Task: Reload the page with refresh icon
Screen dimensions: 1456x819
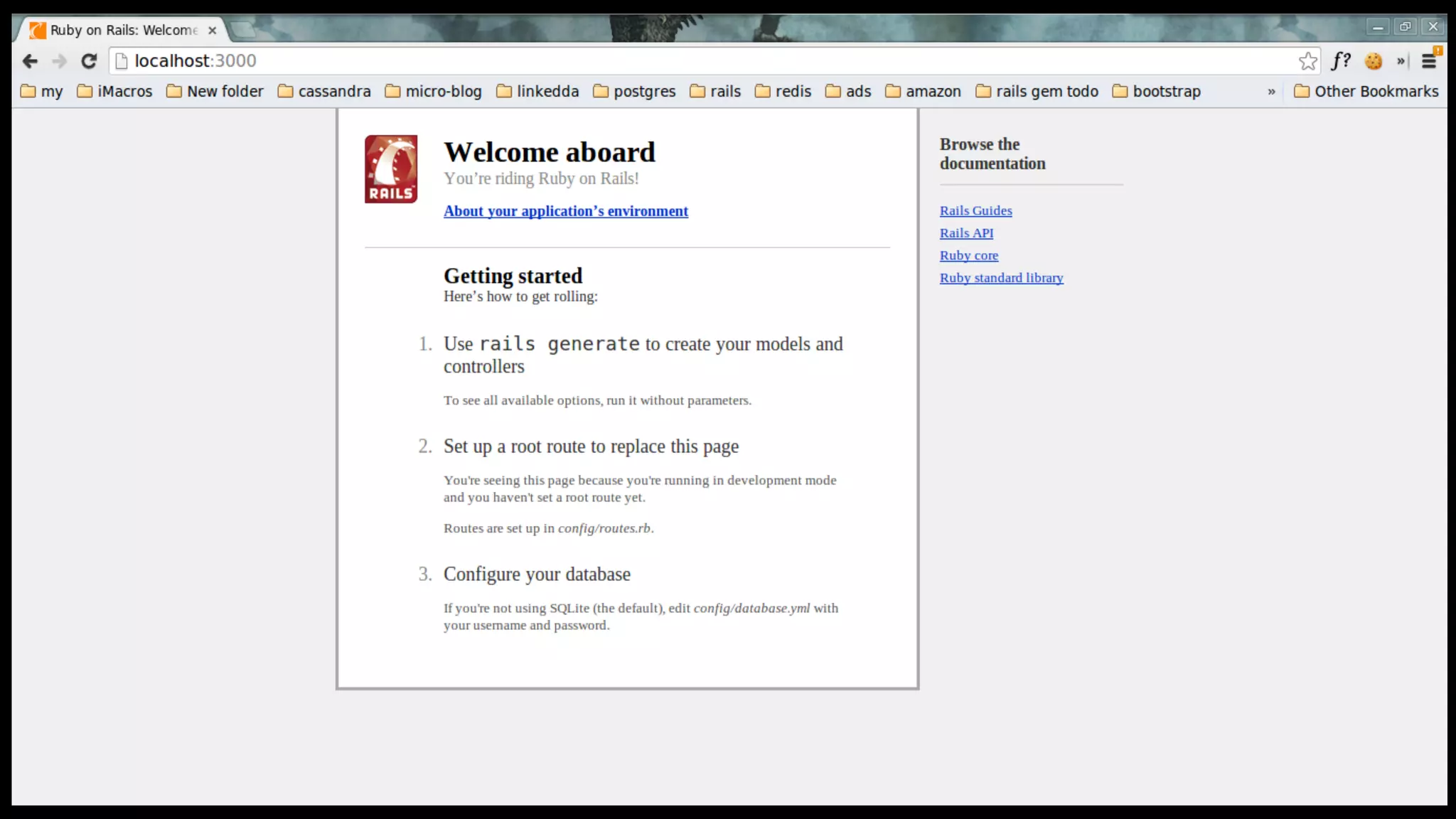Action: [89, 61]
